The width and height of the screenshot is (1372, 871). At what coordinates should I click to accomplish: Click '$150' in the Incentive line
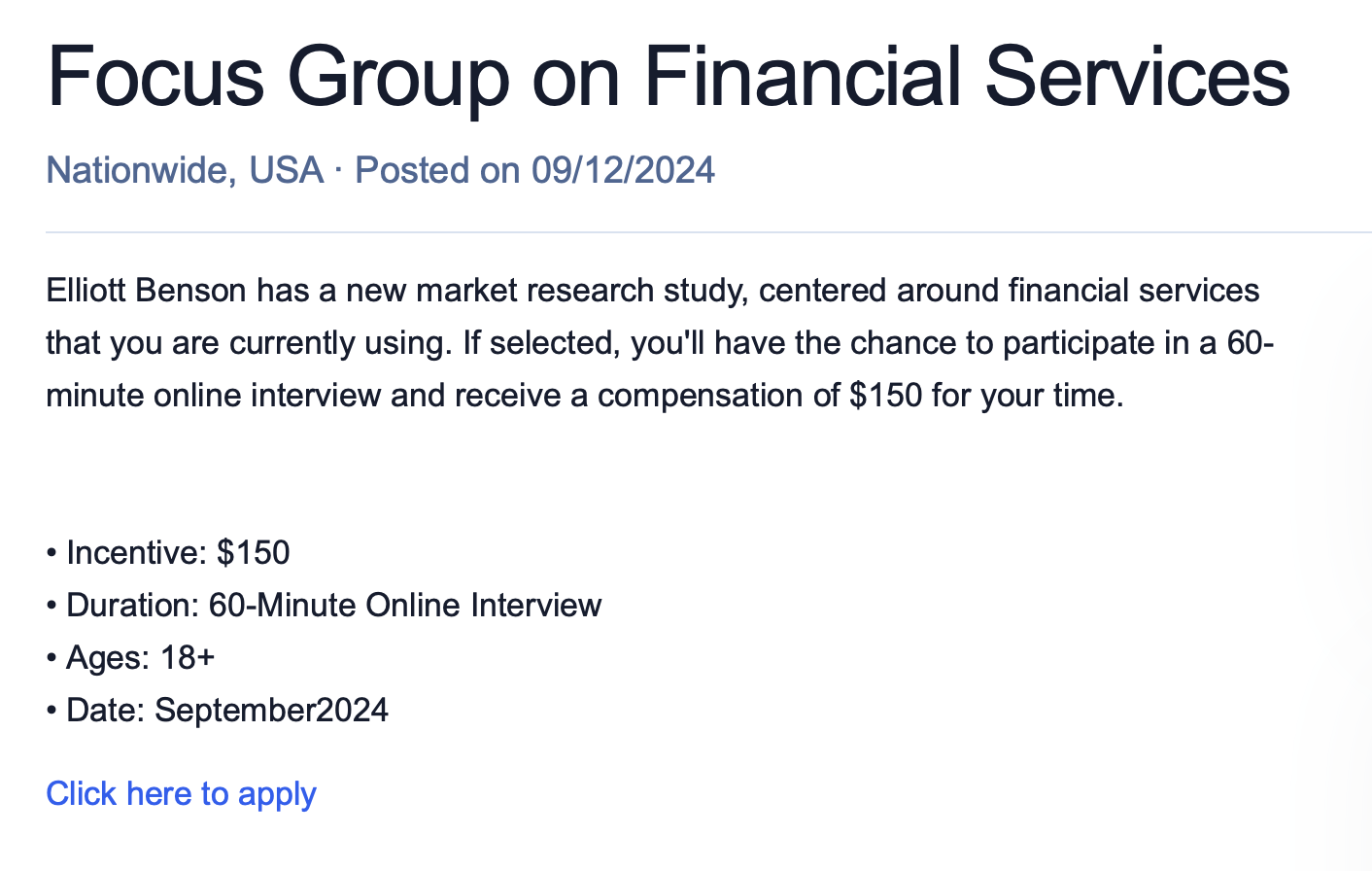254,553
